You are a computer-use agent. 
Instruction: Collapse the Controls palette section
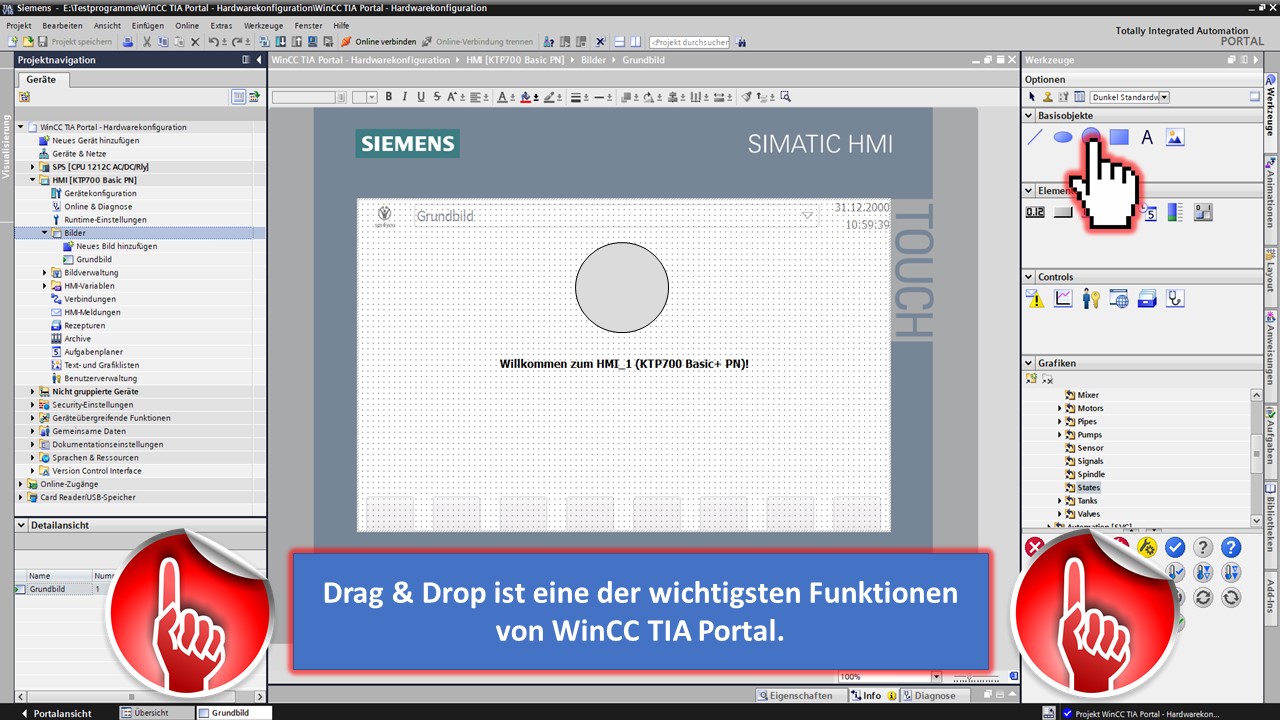click(x=1028, y=277)
